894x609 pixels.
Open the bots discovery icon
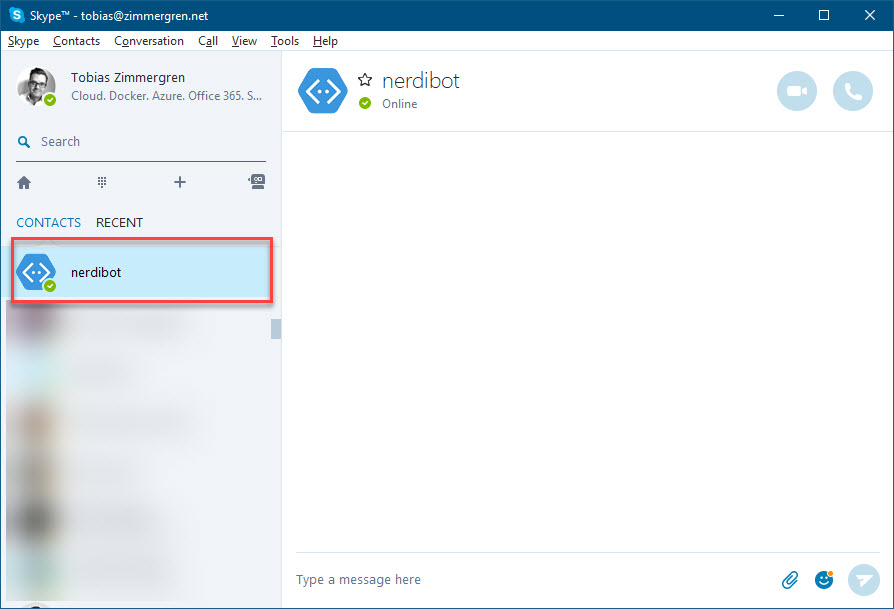click(257, 182)
